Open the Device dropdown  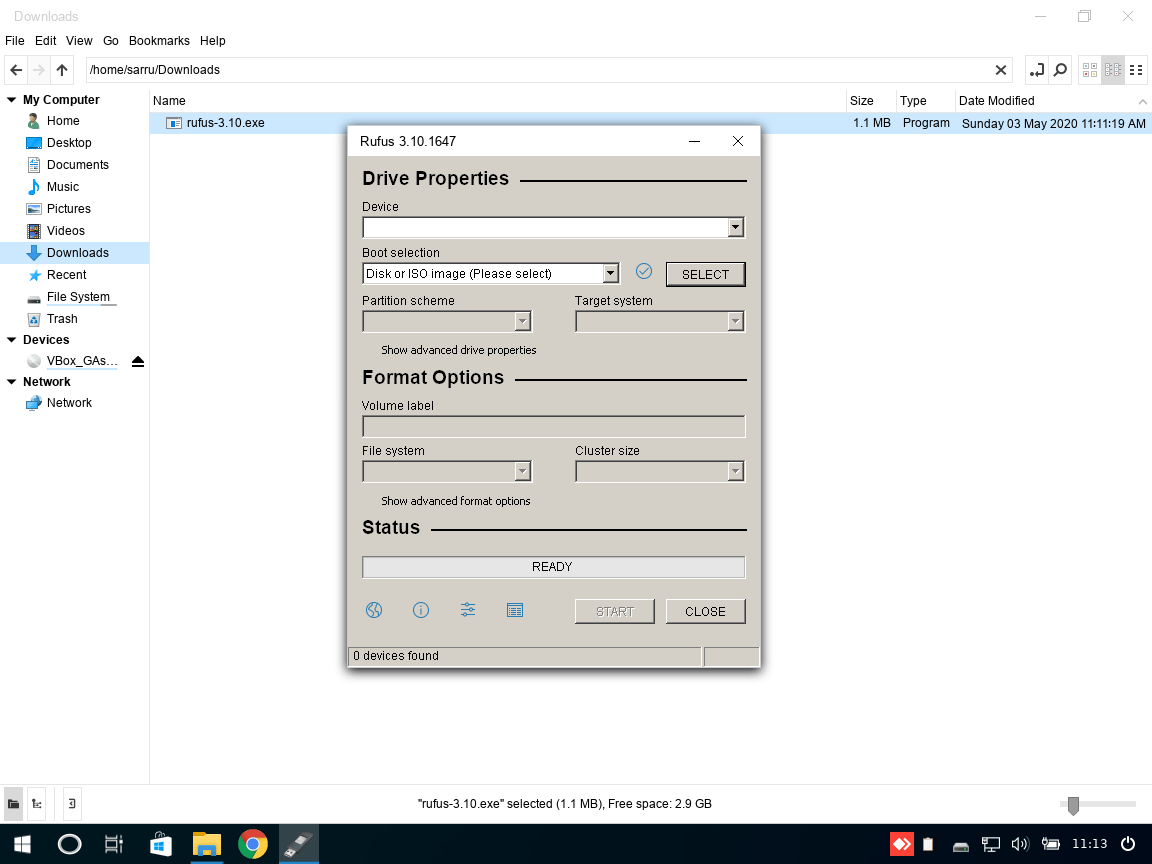click(x=735, y=227)
